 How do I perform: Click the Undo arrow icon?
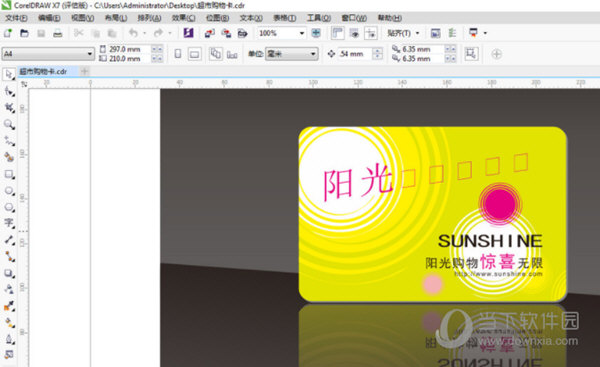point(133,33)
